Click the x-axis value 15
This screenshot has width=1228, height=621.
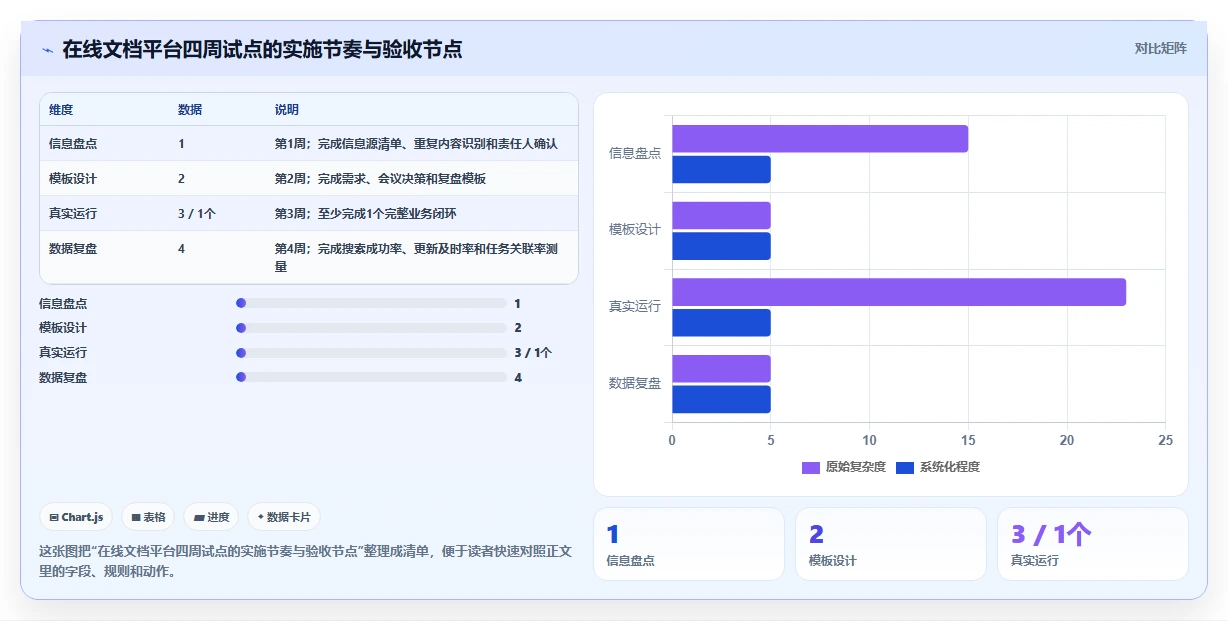[968, 440]
